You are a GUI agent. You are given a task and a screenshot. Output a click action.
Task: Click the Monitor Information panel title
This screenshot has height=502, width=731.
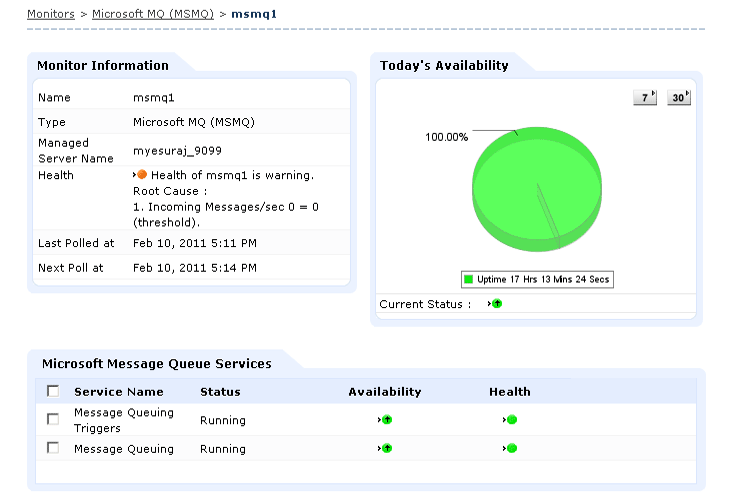[x=103, y=66]
